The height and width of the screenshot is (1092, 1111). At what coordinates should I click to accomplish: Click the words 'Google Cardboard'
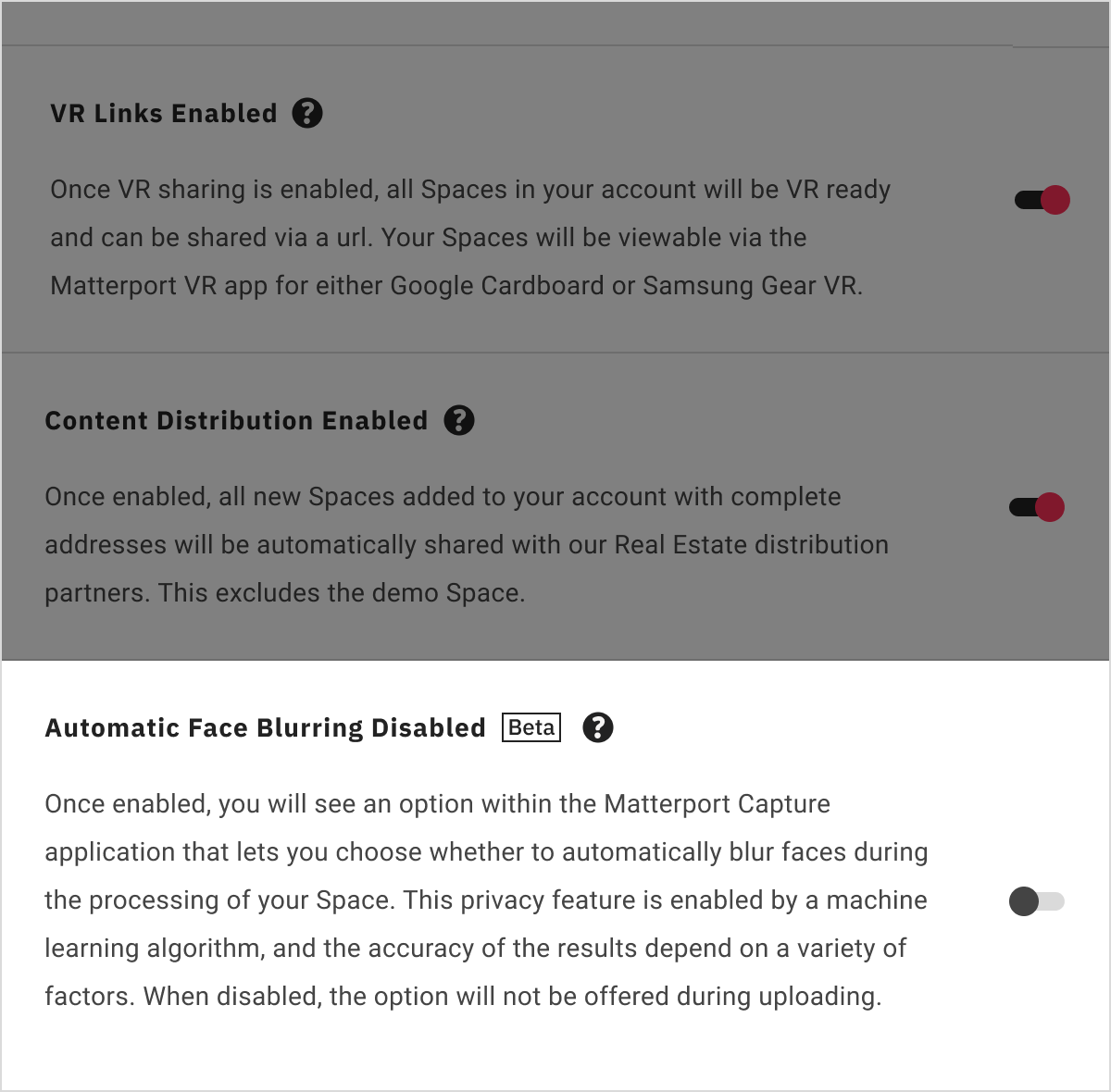pyautogui.click(x=497, y=286)
